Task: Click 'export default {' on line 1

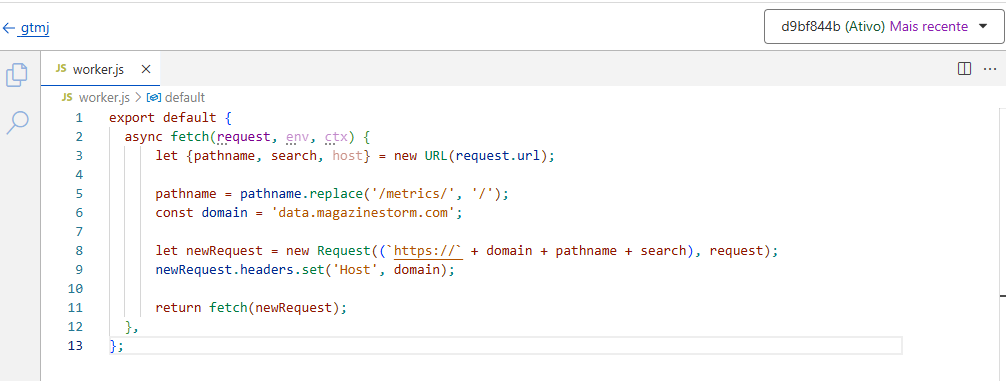Action: tap(169, 118)
